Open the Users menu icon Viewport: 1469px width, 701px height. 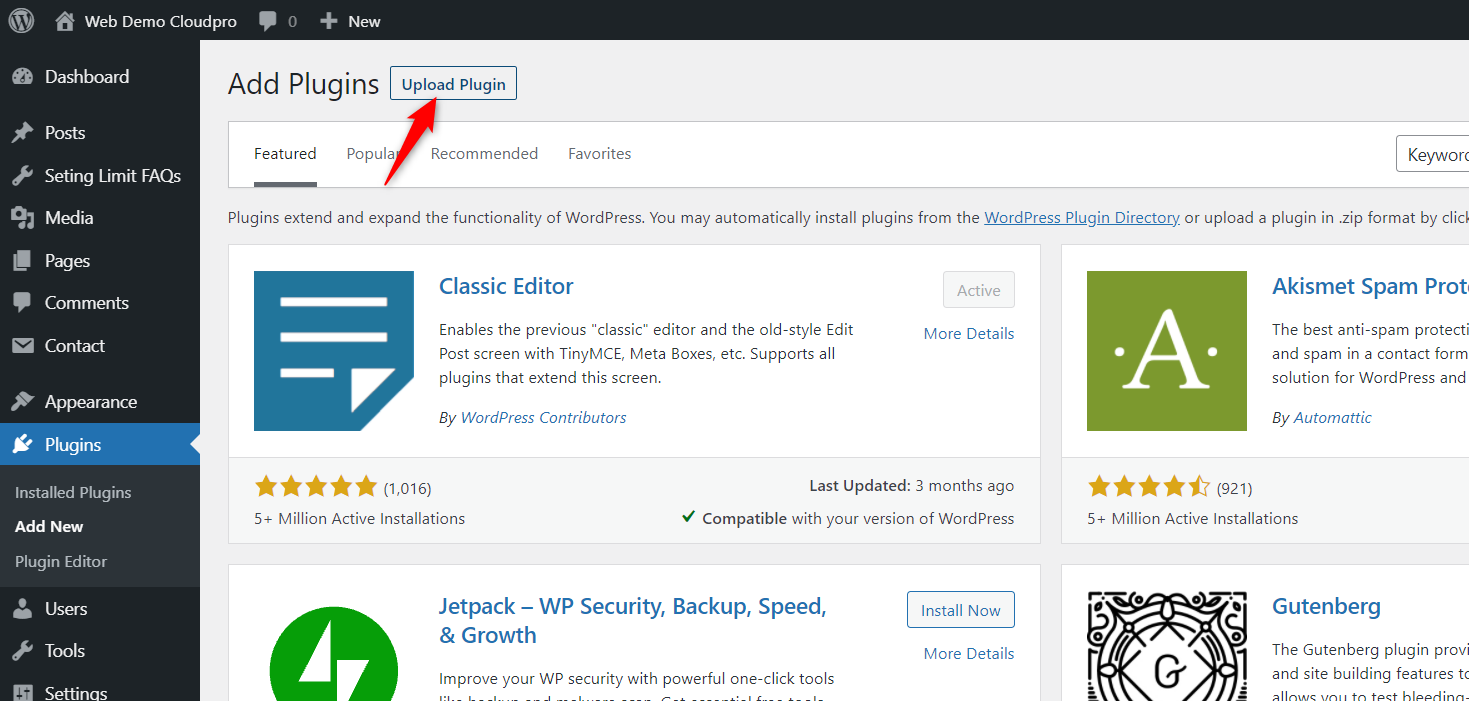pyautogui.click(x=22, y=609)
